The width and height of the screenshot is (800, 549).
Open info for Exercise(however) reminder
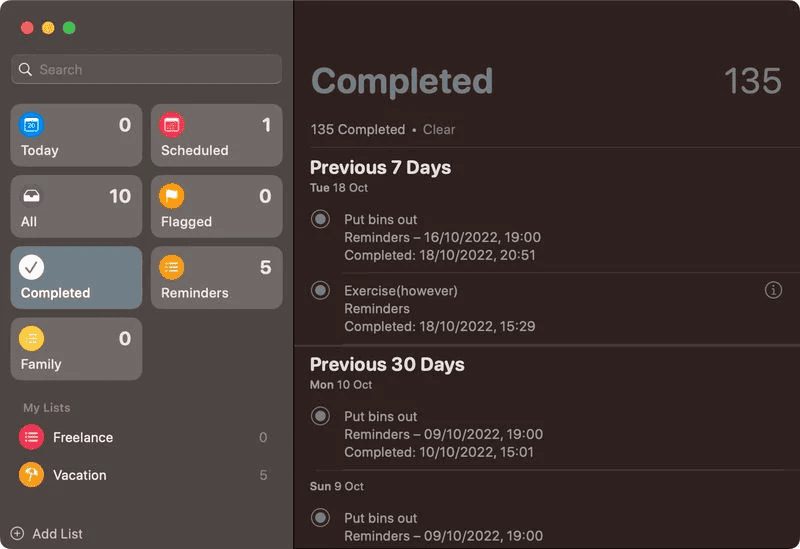(x=773, y=290)
